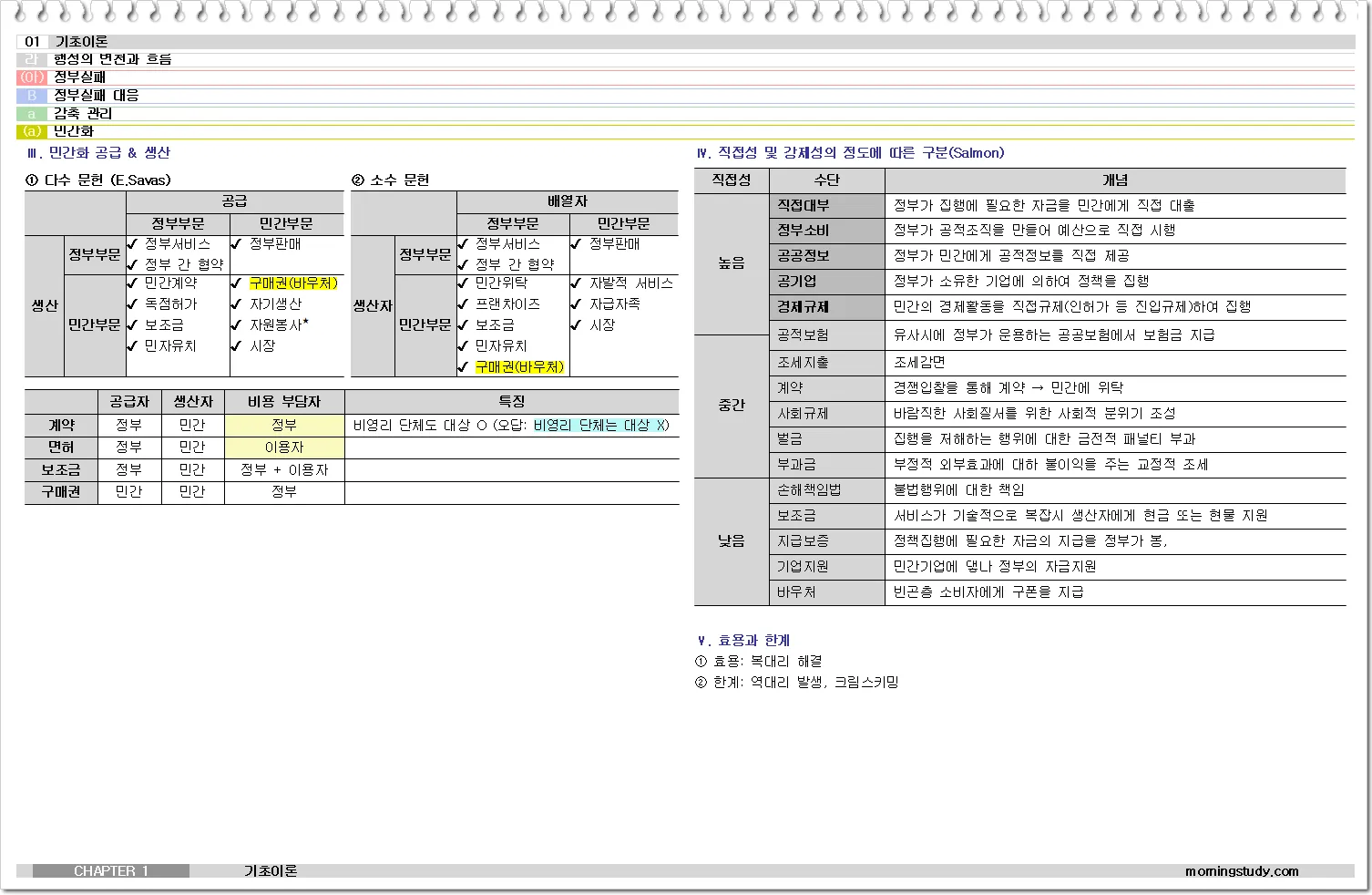Click the pink '(아)' level marker

tap(32, 77)
